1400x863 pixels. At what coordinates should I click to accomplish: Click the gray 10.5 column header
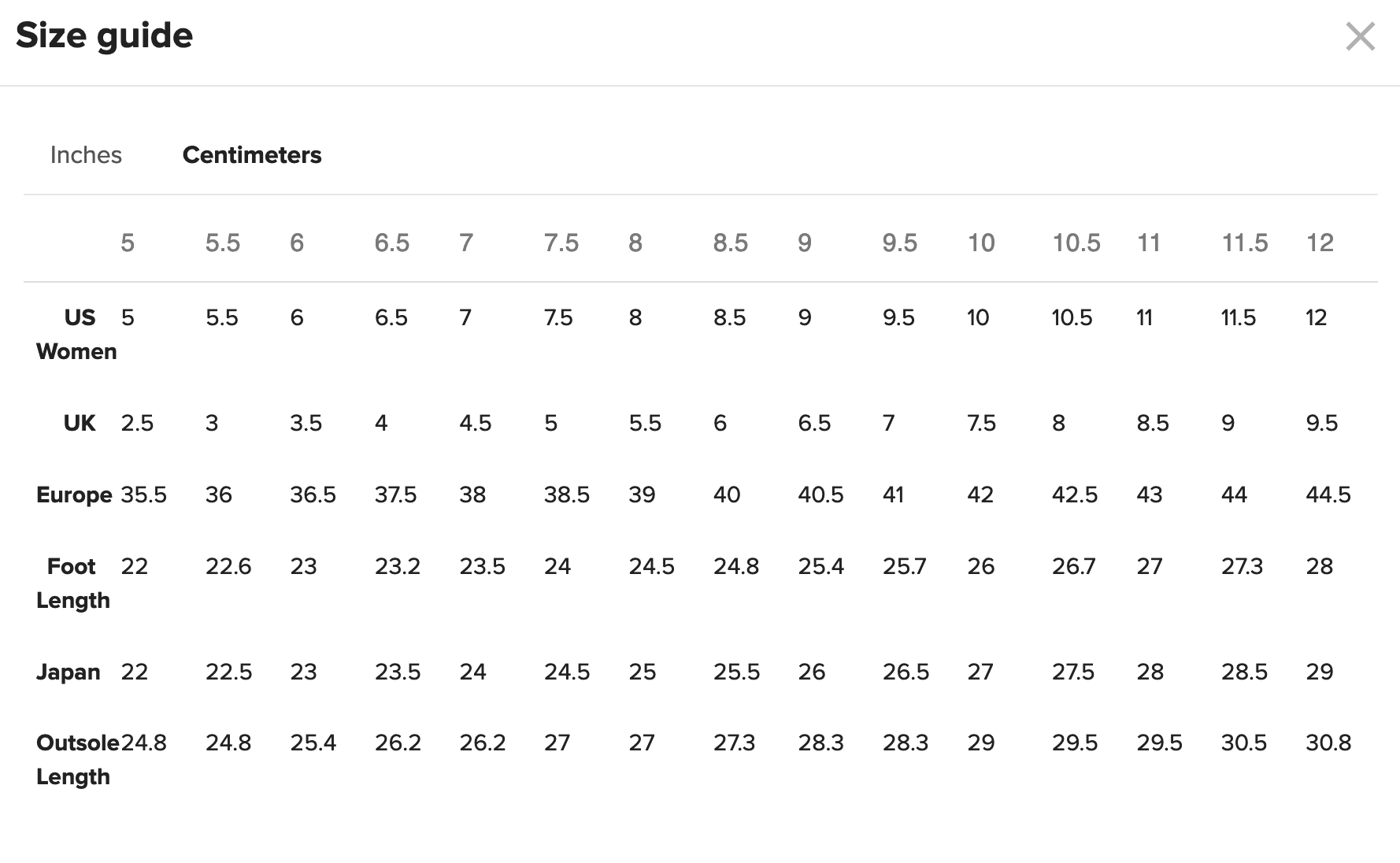point(1076,243)
